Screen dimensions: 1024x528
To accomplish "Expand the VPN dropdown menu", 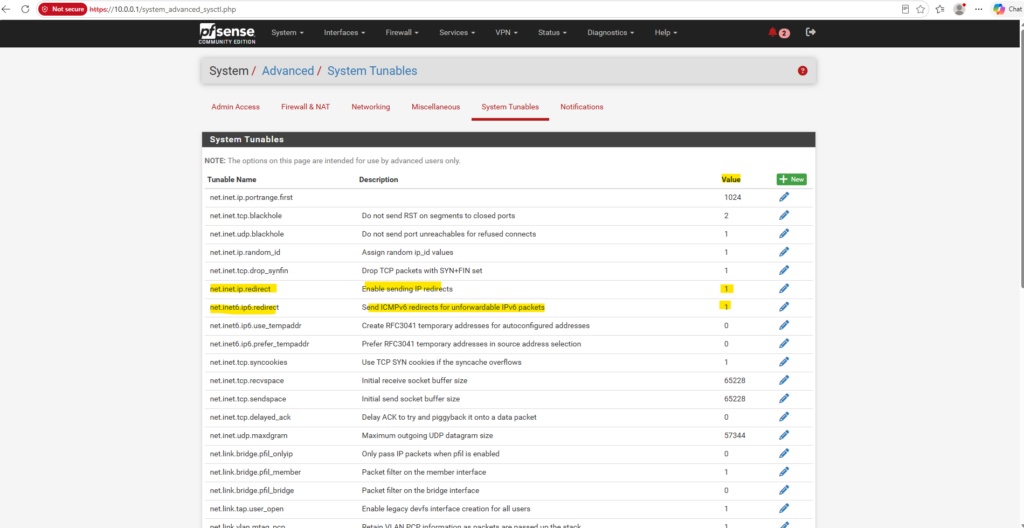I will click(506, 33).
